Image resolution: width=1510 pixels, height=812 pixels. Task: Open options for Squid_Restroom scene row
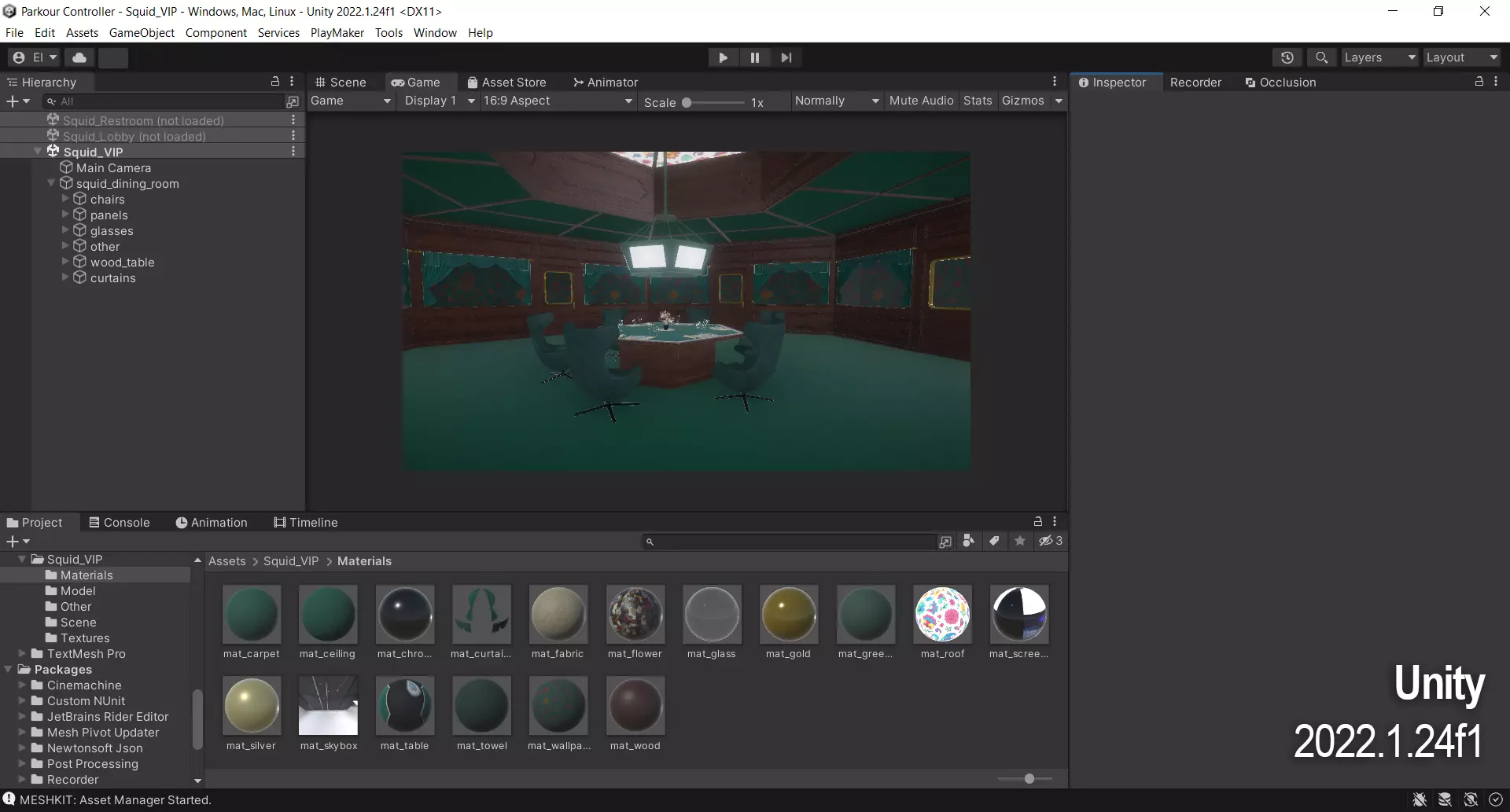coord(293,120)
